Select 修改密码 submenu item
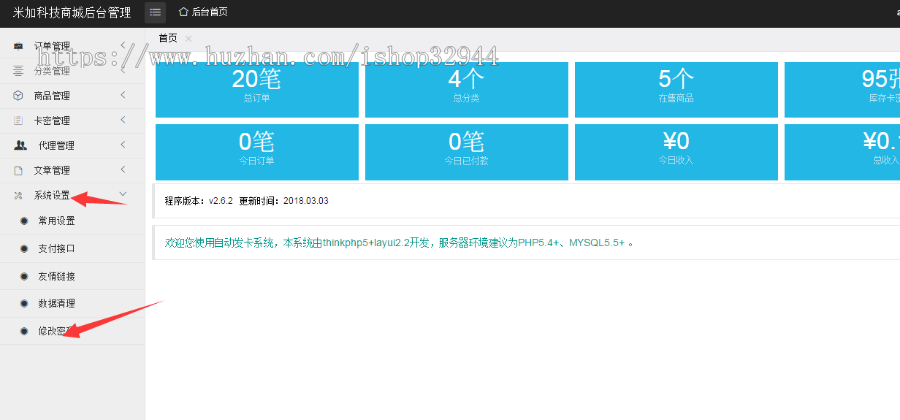Viewport: 900px width, 420px height. 72,331
